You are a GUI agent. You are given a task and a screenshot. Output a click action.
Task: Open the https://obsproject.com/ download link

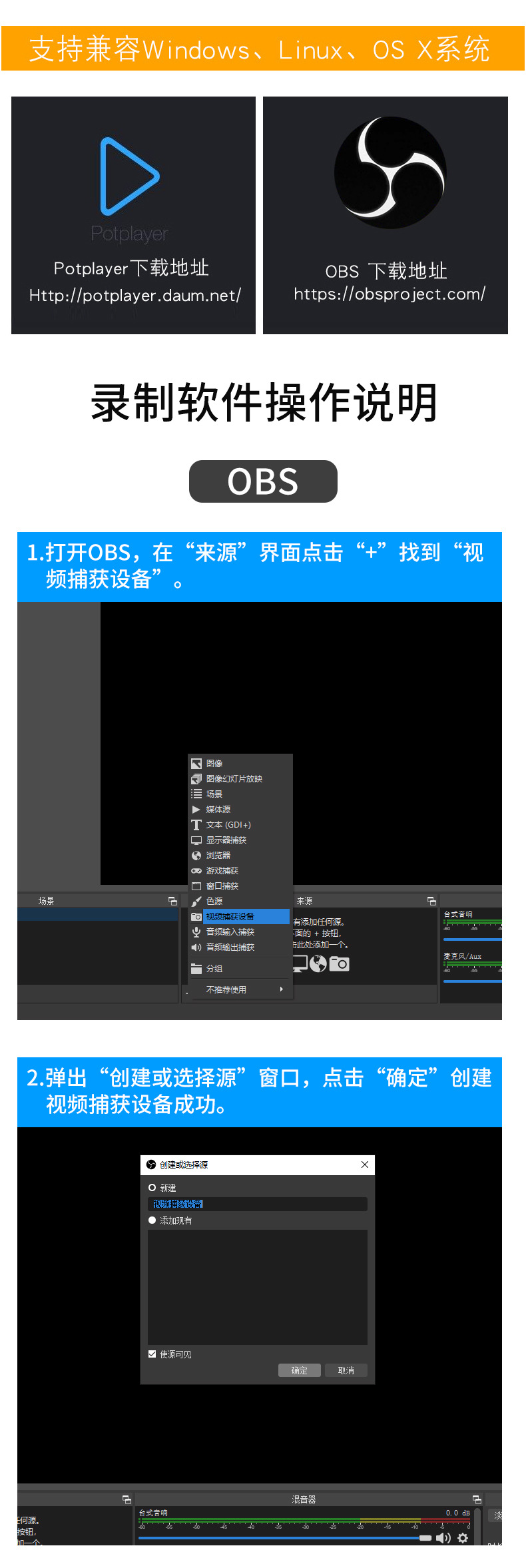(390, 294)
